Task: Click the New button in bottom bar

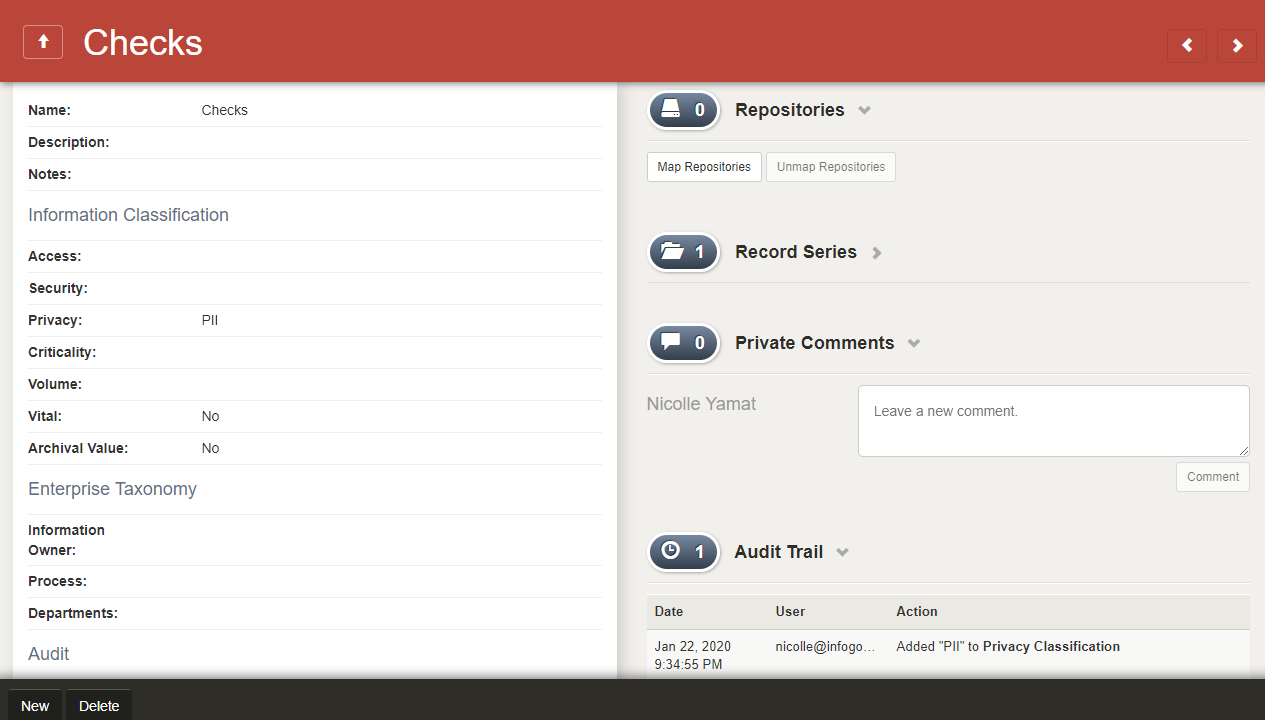Action: [35, 706]
